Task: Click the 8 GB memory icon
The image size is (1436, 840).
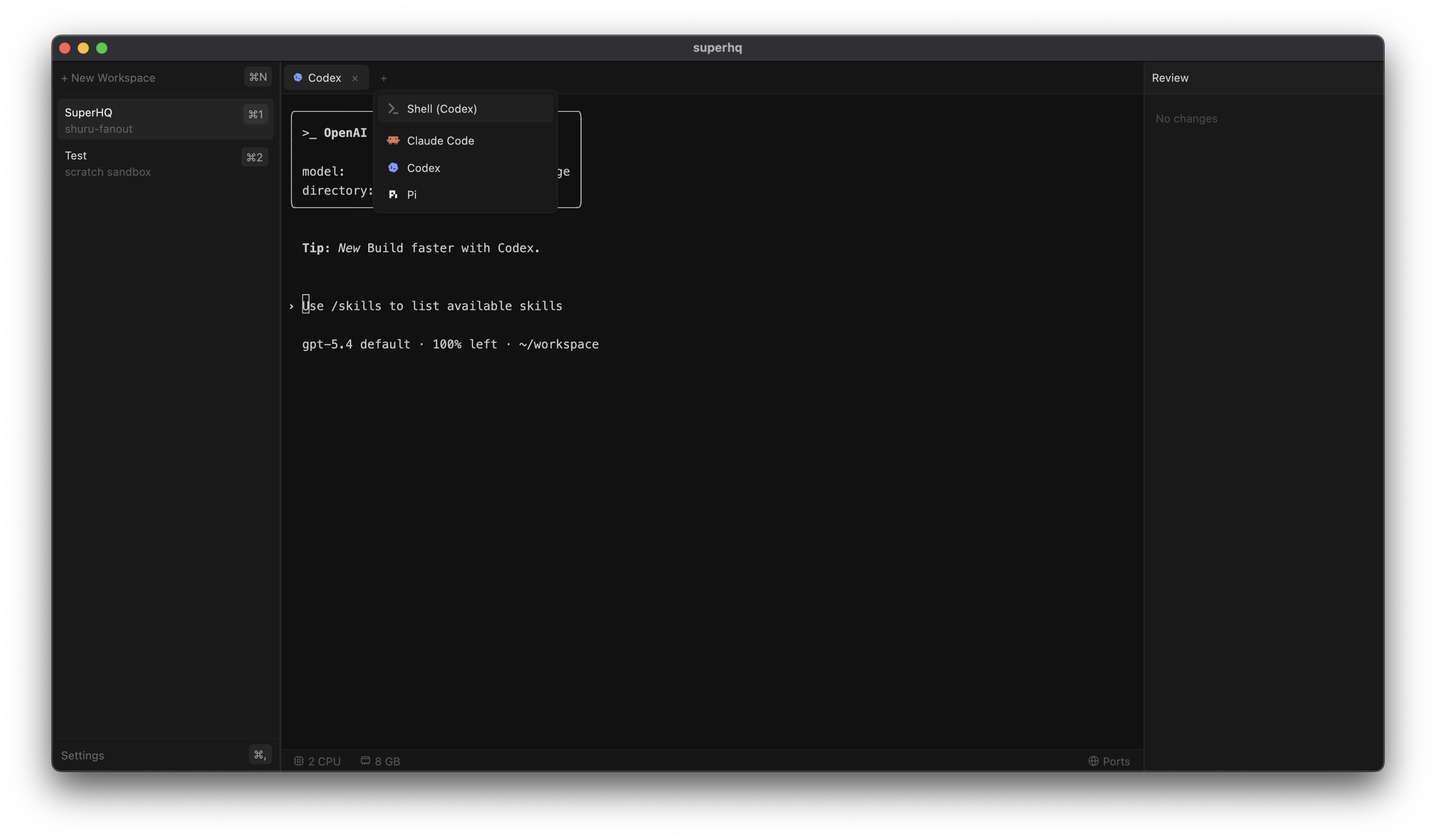Action: [x=364, y=760]
